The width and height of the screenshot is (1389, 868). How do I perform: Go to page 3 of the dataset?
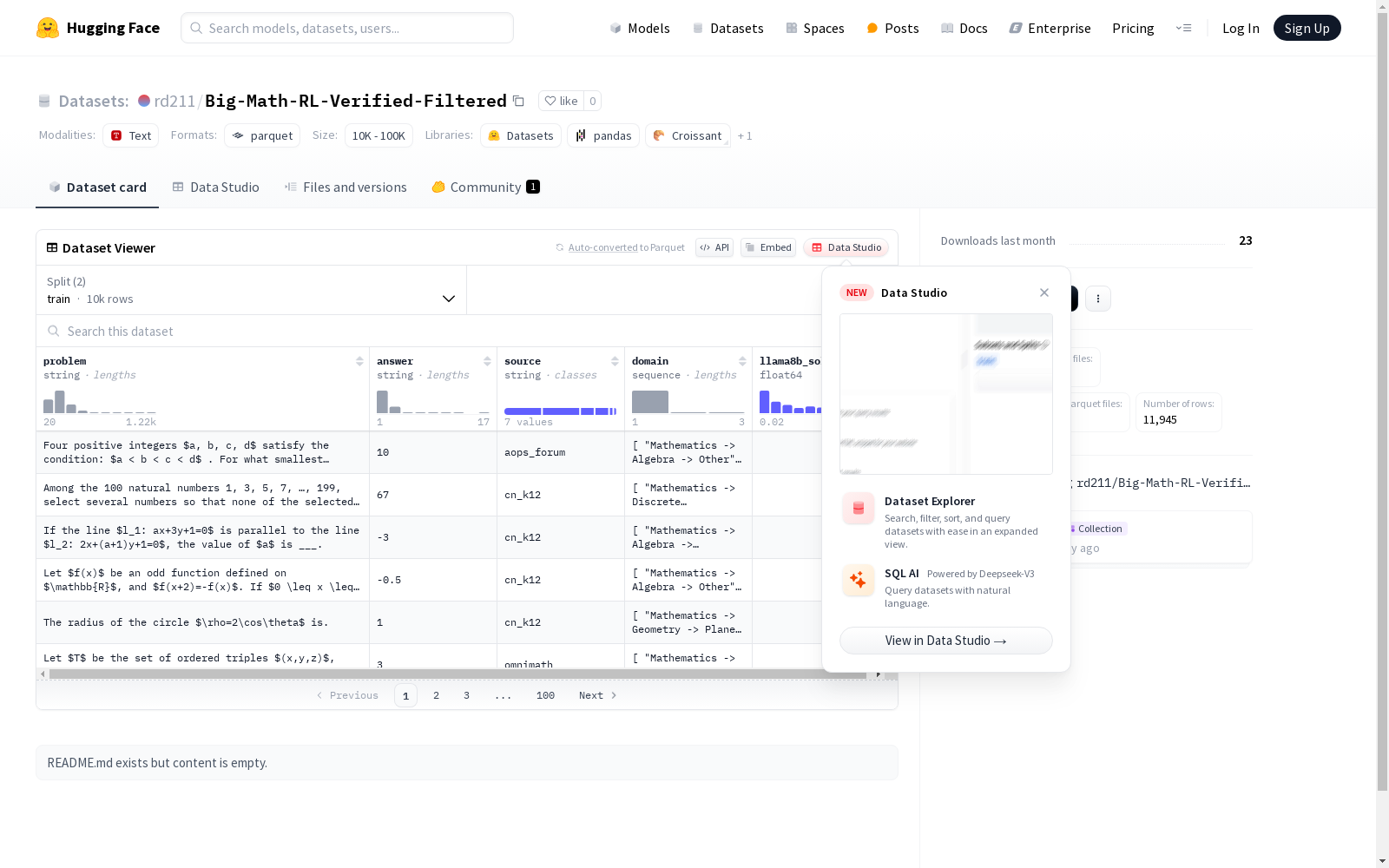pos(466,695)
